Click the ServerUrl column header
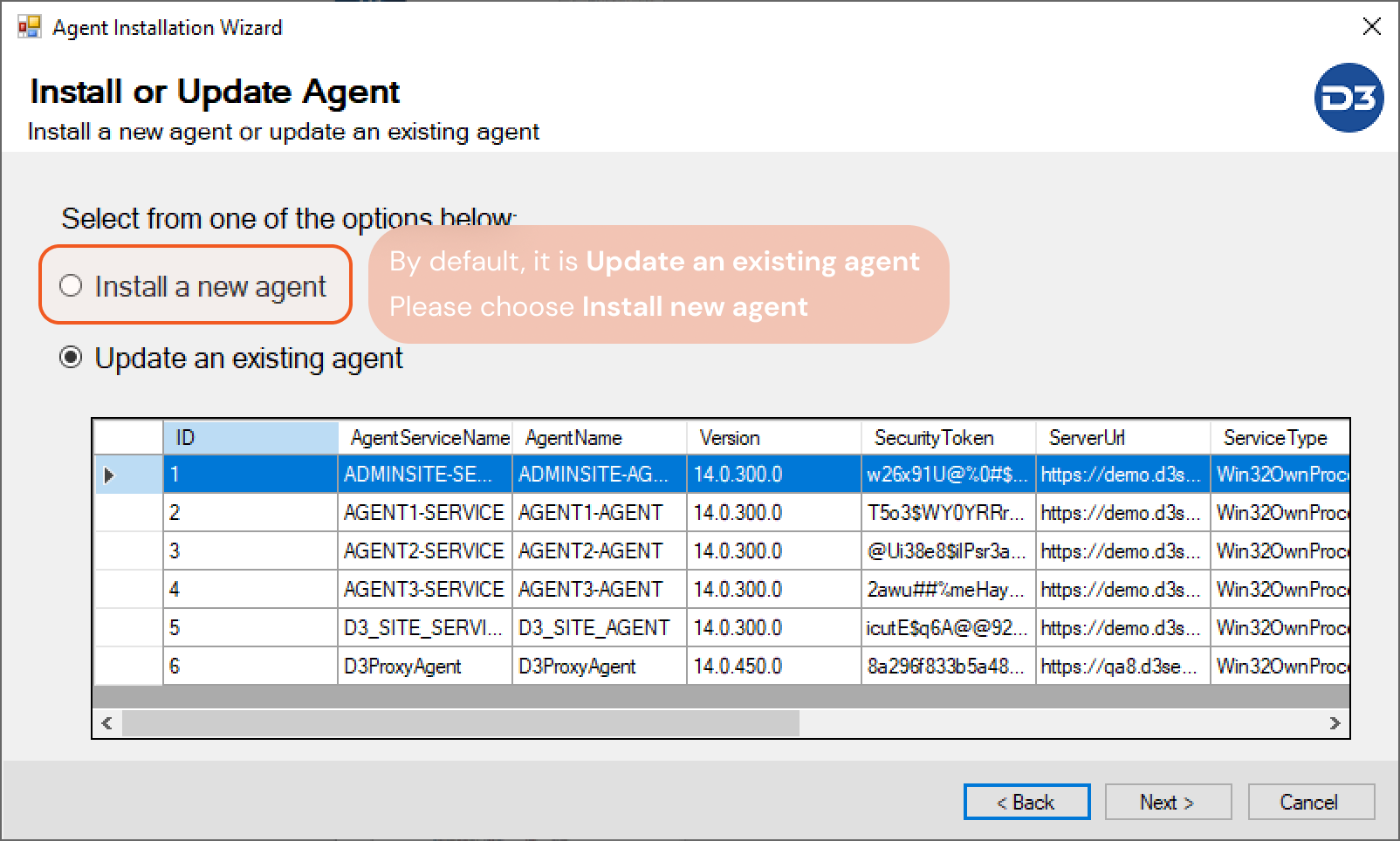 1122,438
